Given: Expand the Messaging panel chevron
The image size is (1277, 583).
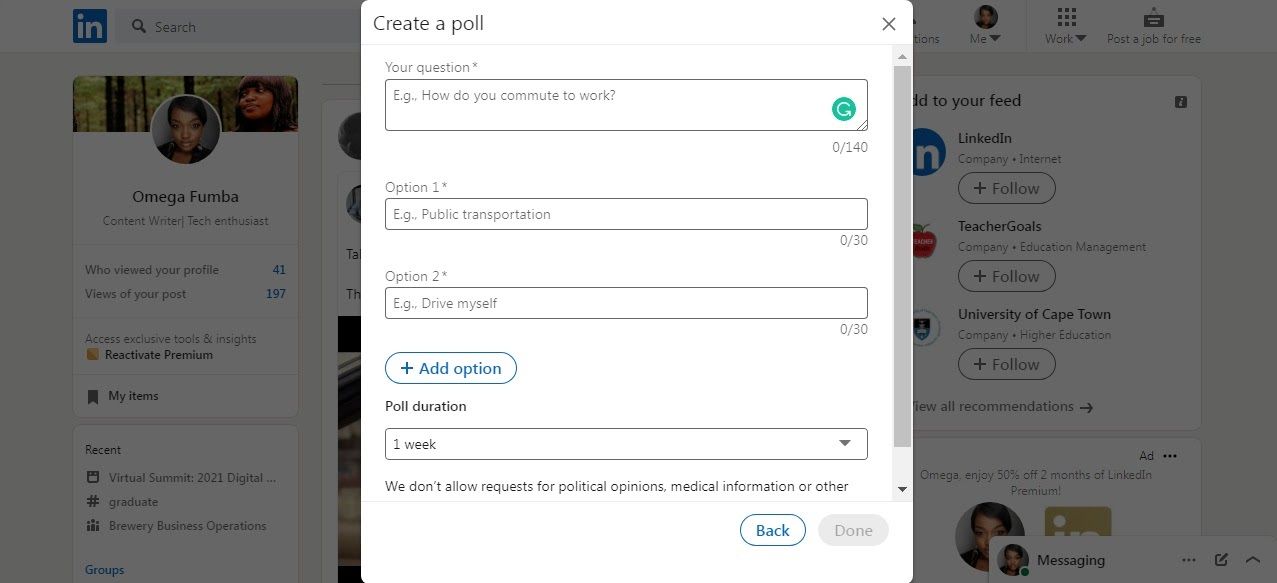Looking at the screenshot, I should (1253, 560).
